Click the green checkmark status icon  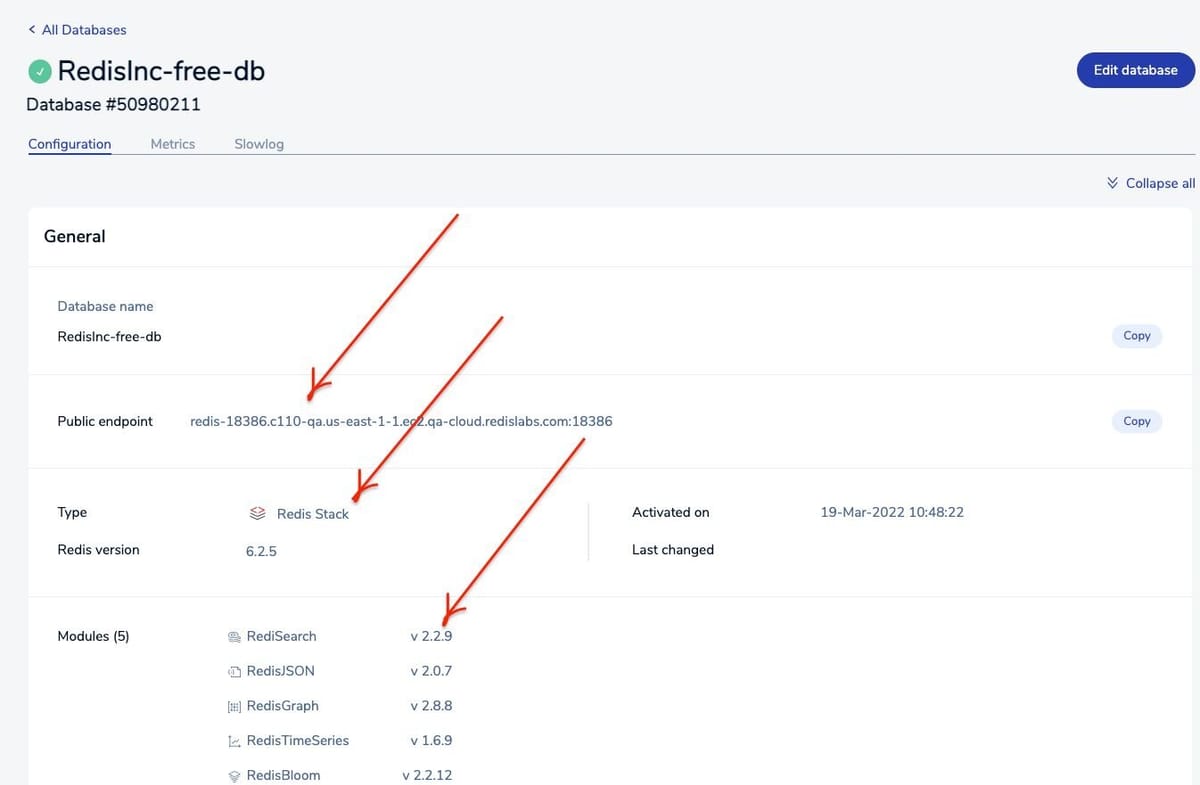coord(40,70)
